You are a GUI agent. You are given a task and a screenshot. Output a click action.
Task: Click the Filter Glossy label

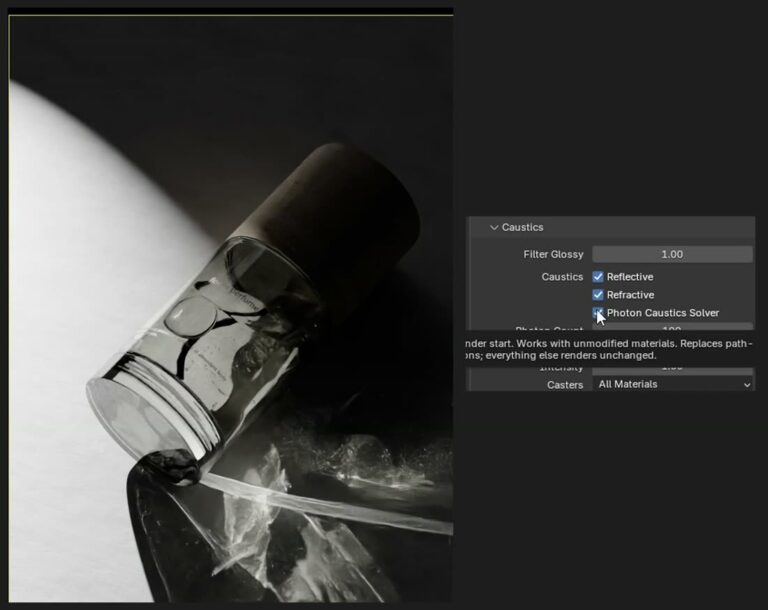coord(553,254)
